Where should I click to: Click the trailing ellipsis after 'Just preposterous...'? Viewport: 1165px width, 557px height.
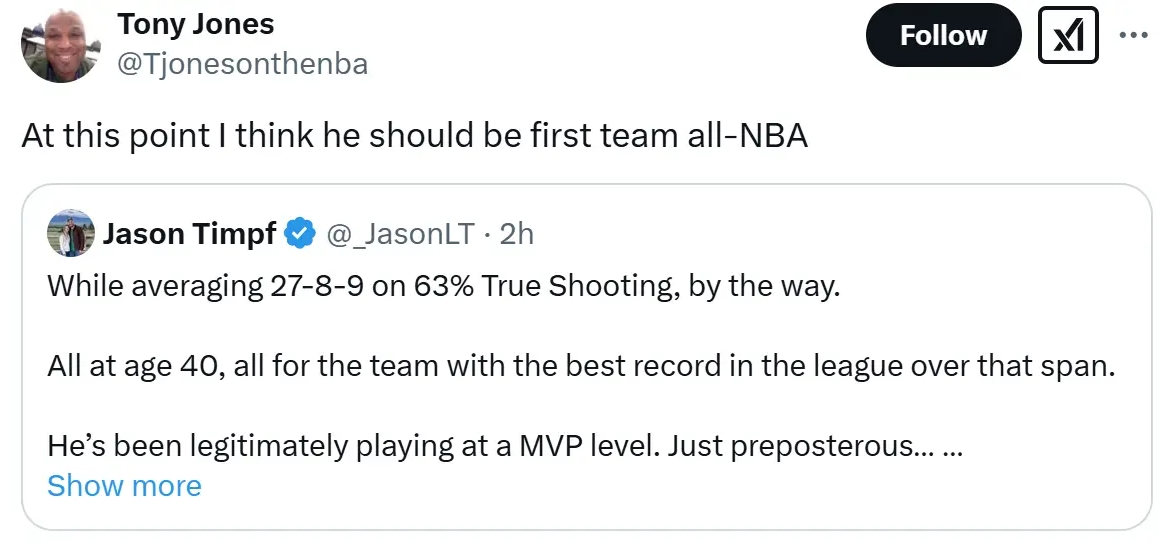(x=952, y=446)
